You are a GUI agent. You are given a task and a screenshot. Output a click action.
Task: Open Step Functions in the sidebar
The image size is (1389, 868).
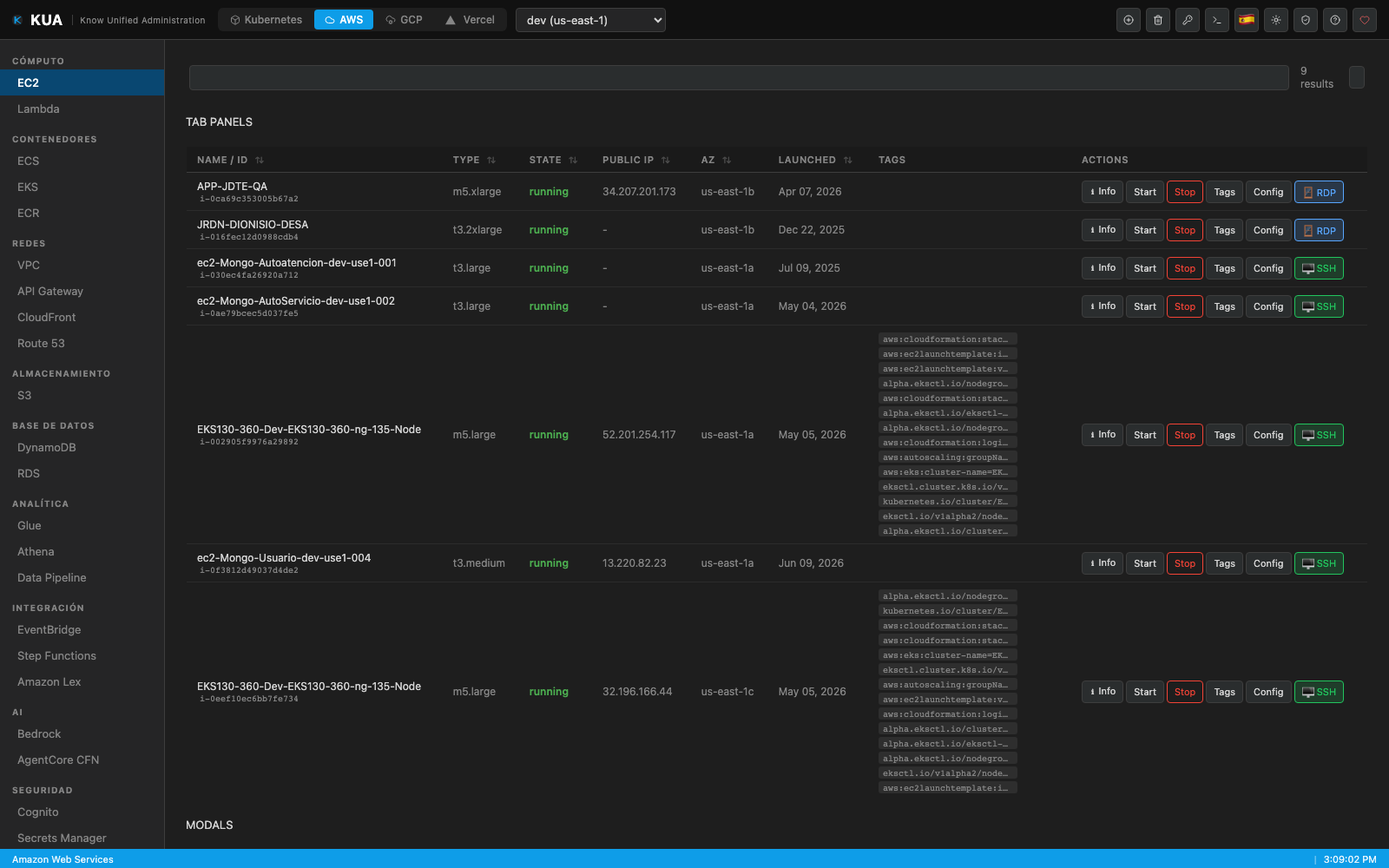(82, 655)
